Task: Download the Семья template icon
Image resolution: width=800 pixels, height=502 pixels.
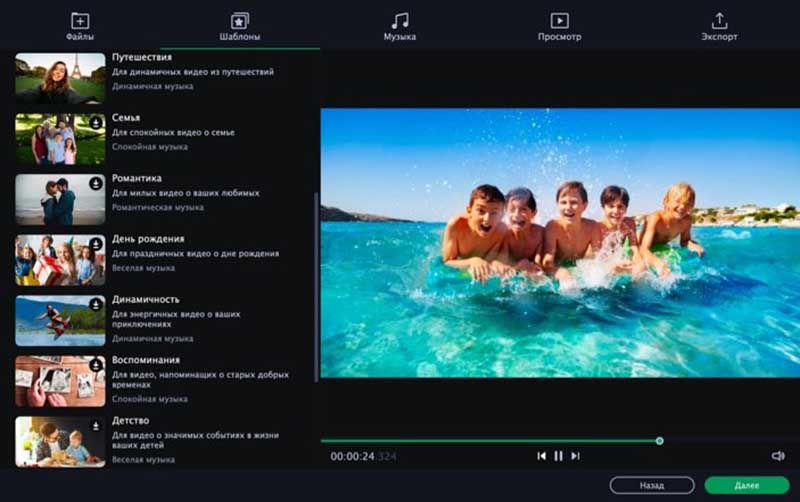Action: pyautogui.click(x=96, y=123)
